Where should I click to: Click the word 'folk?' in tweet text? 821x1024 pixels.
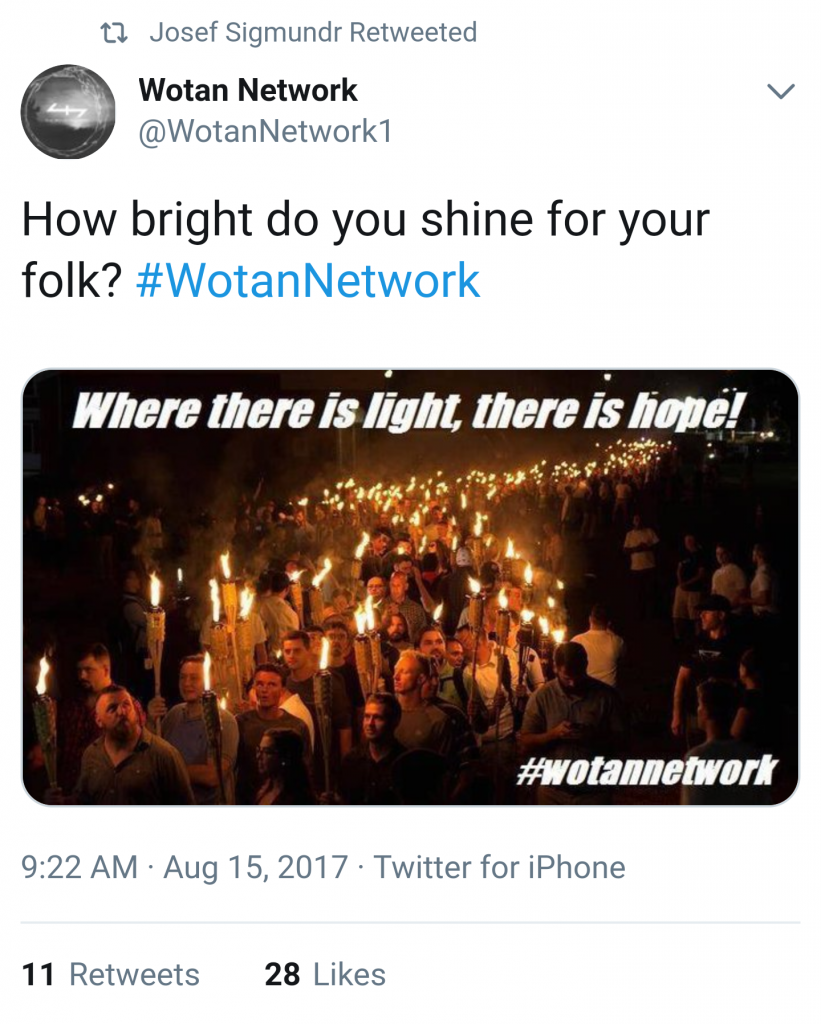pos(72,280)
